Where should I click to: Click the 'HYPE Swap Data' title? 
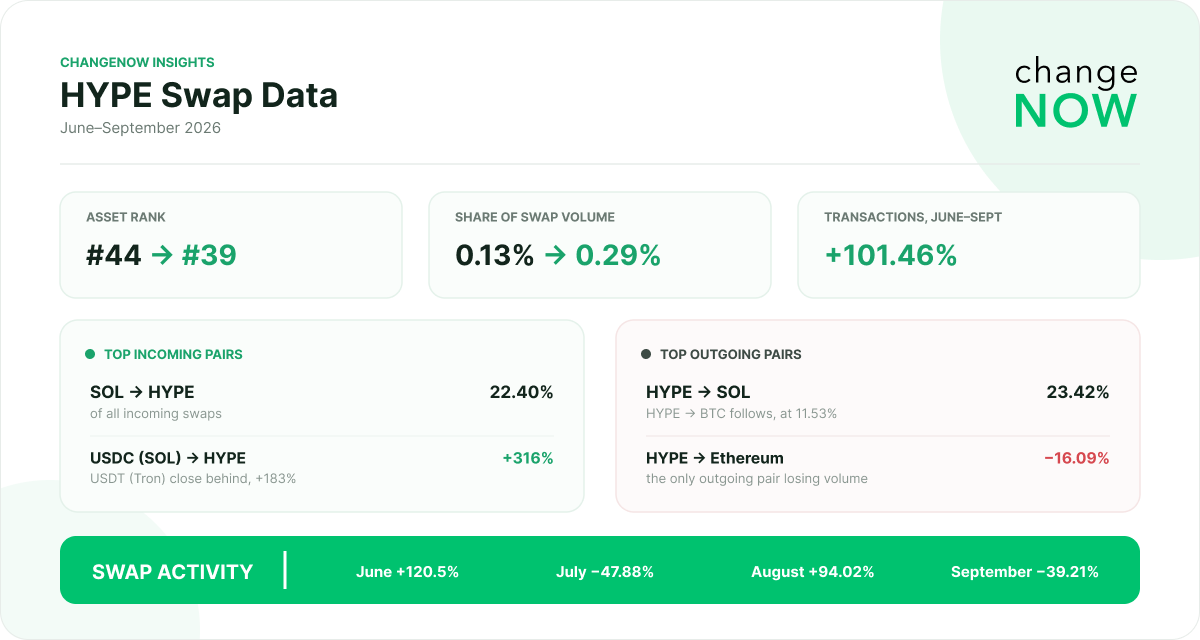pyautogui.click(x=199, y=95)
